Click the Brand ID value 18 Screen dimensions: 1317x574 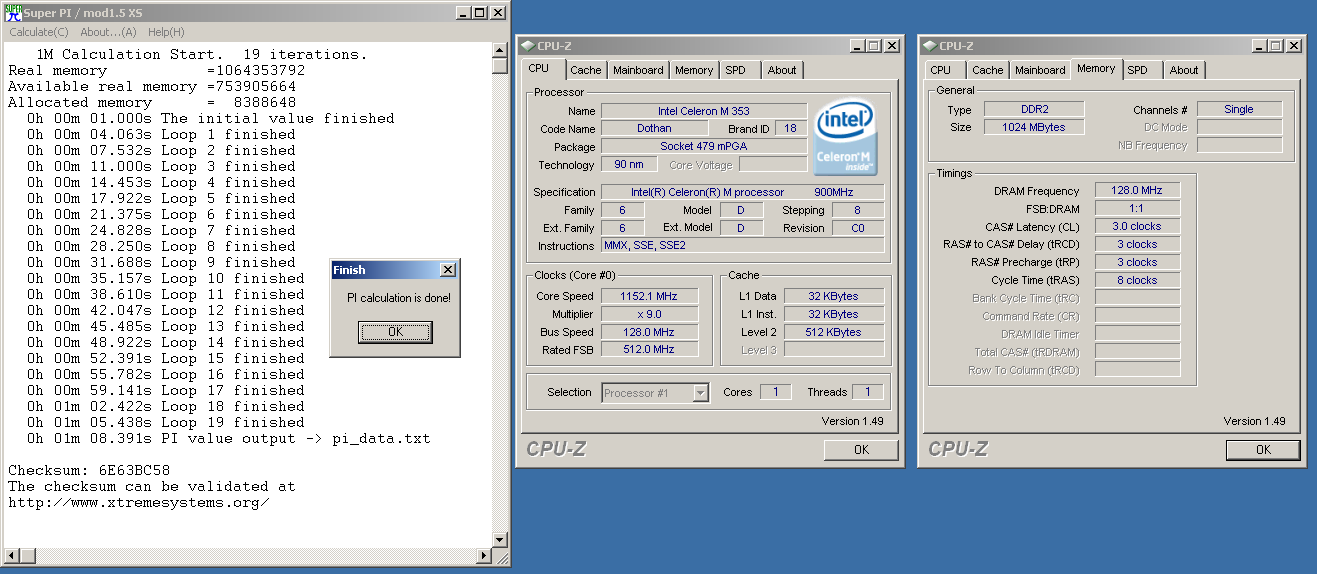(790, 129)
